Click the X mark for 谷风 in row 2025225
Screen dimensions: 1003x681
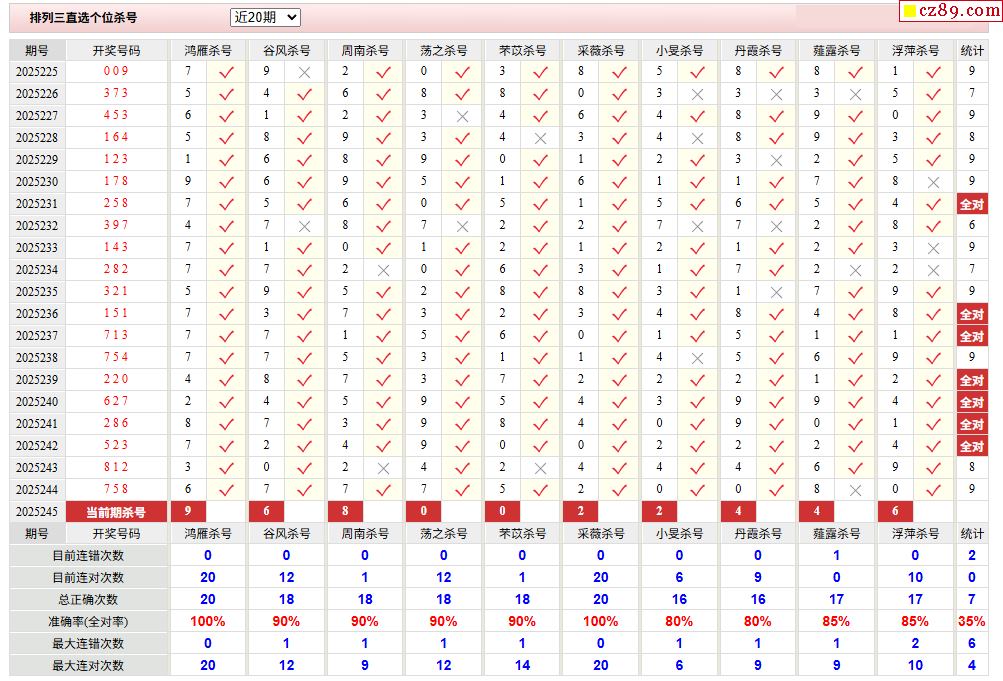pyautogui.click(x=304, y=72)
